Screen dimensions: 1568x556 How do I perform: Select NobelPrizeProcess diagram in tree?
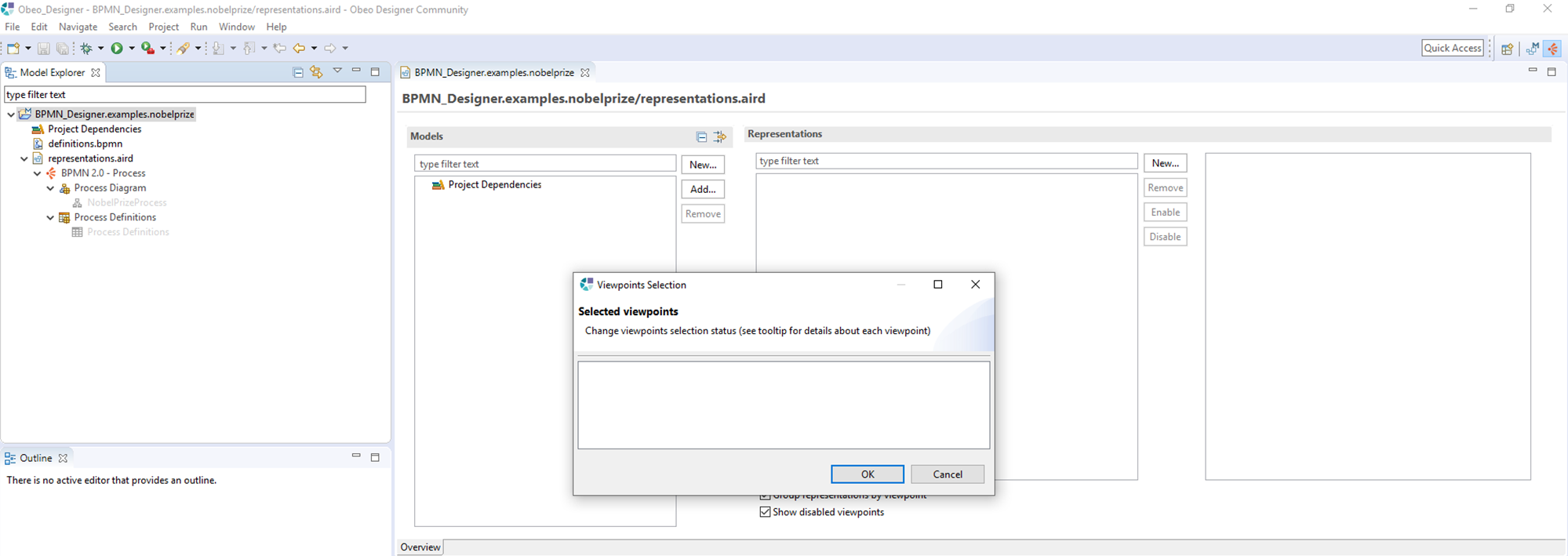point(127,202)
